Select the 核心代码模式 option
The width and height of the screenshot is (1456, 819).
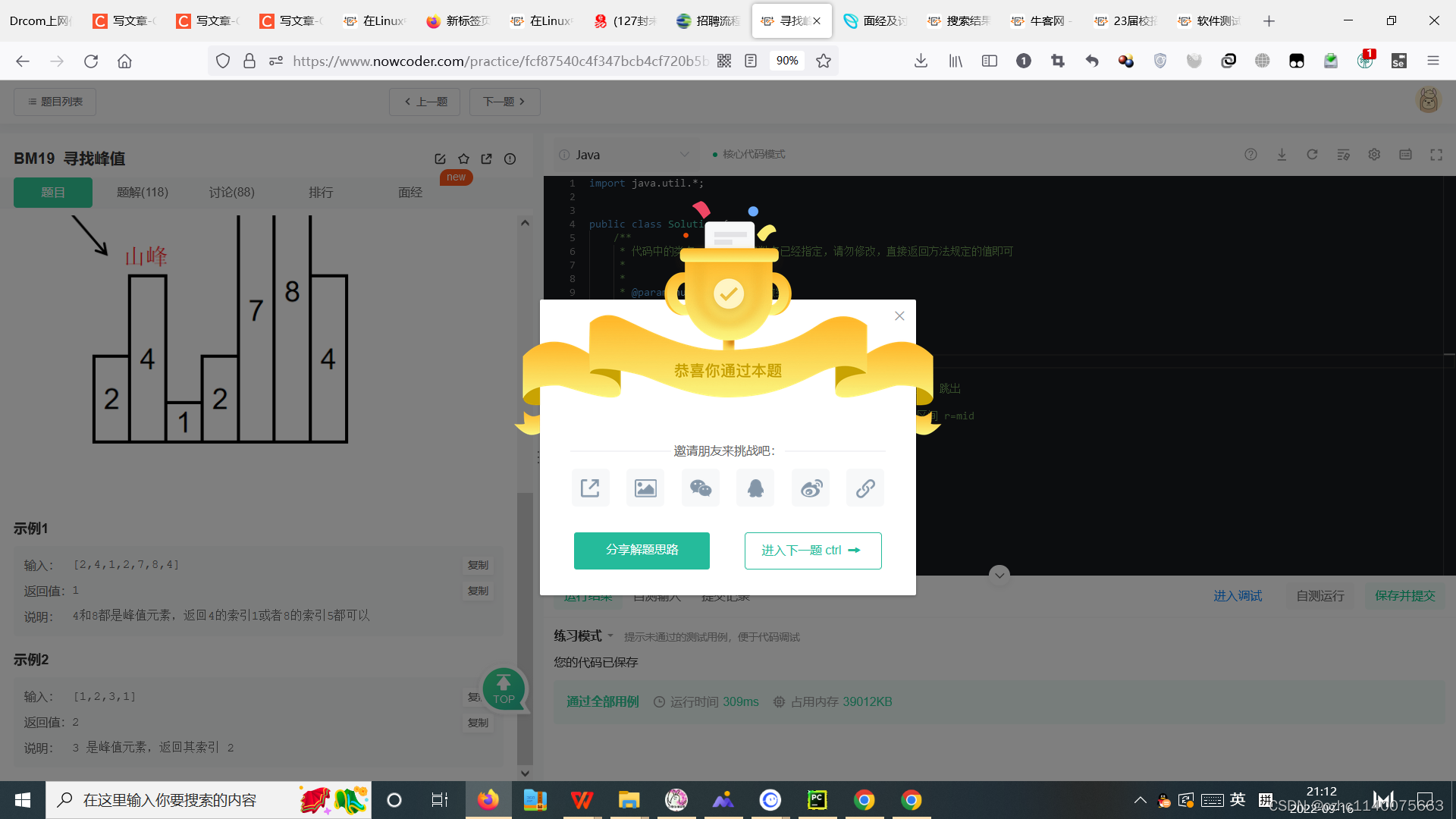pos(755,154)
